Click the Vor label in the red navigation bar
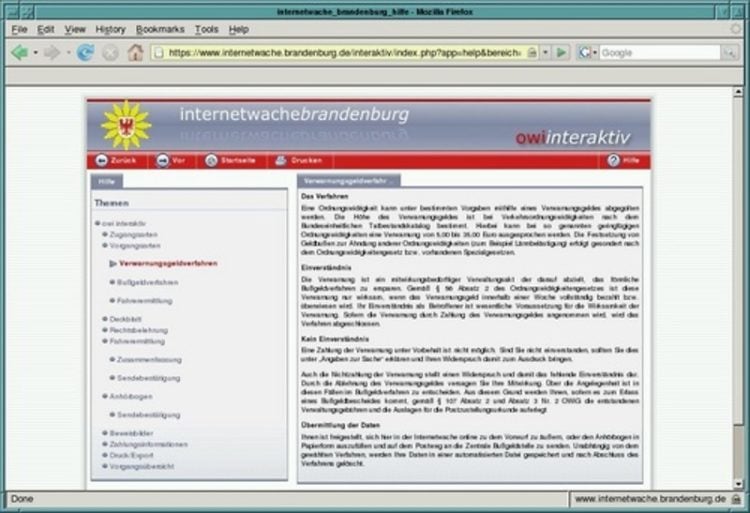This screenshot has width=750, height=513. coord(178,160)
